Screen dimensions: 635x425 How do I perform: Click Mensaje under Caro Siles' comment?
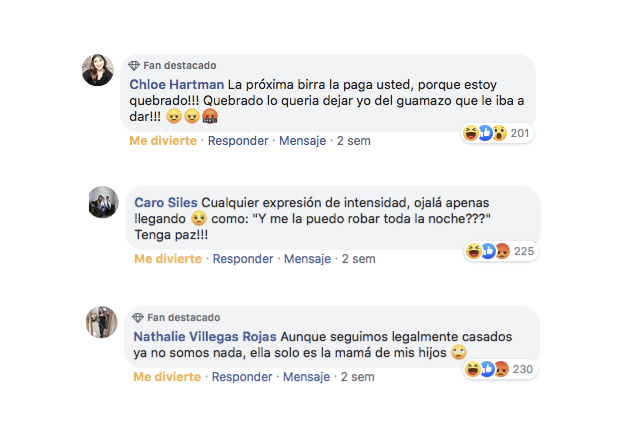click(x=307, y=258)
